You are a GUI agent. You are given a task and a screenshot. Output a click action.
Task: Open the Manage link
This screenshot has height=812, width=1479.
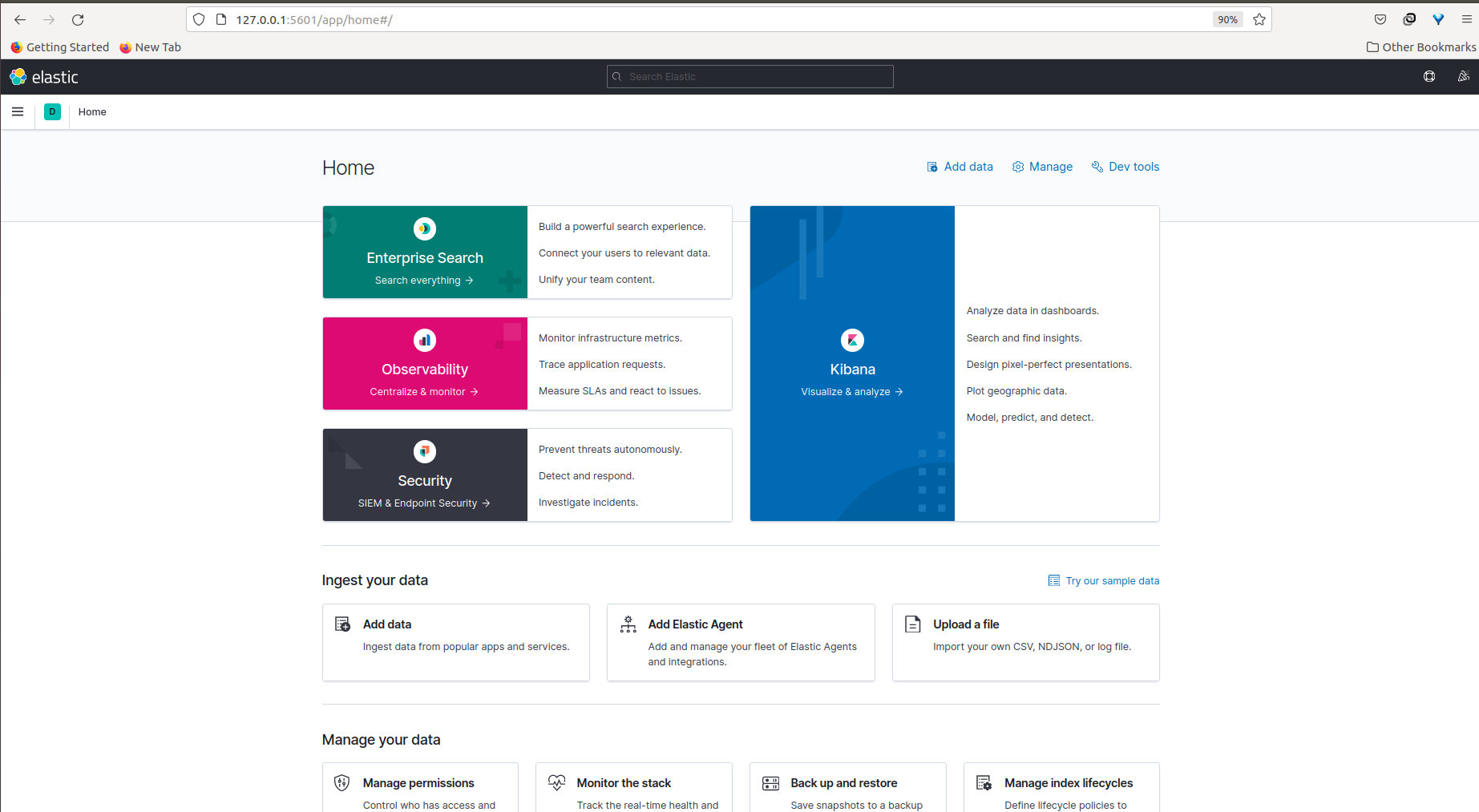click(1042, 167)
